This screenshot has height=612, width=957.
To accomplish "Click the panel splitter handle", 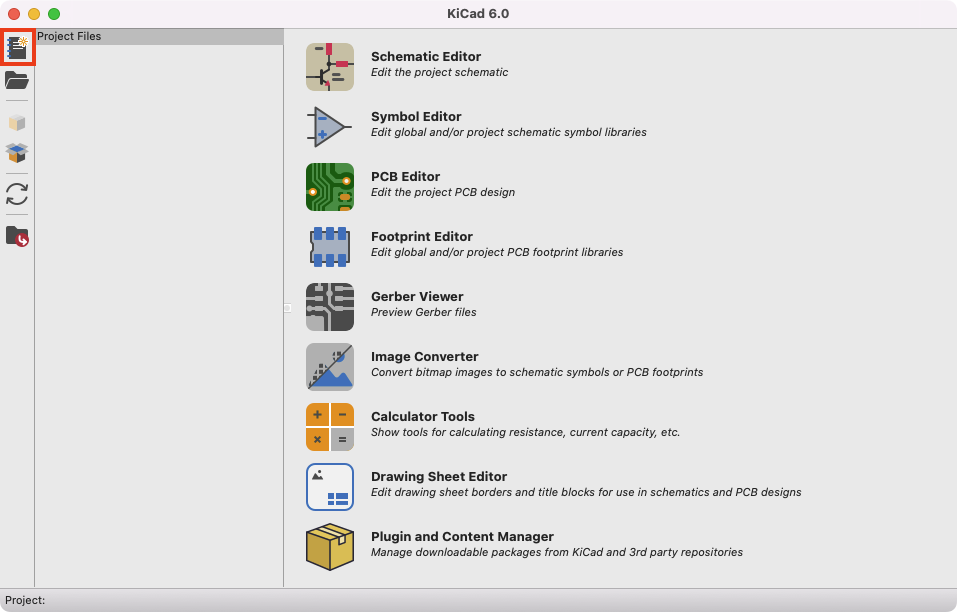I will pyautogui.click(x=287, y=308).
